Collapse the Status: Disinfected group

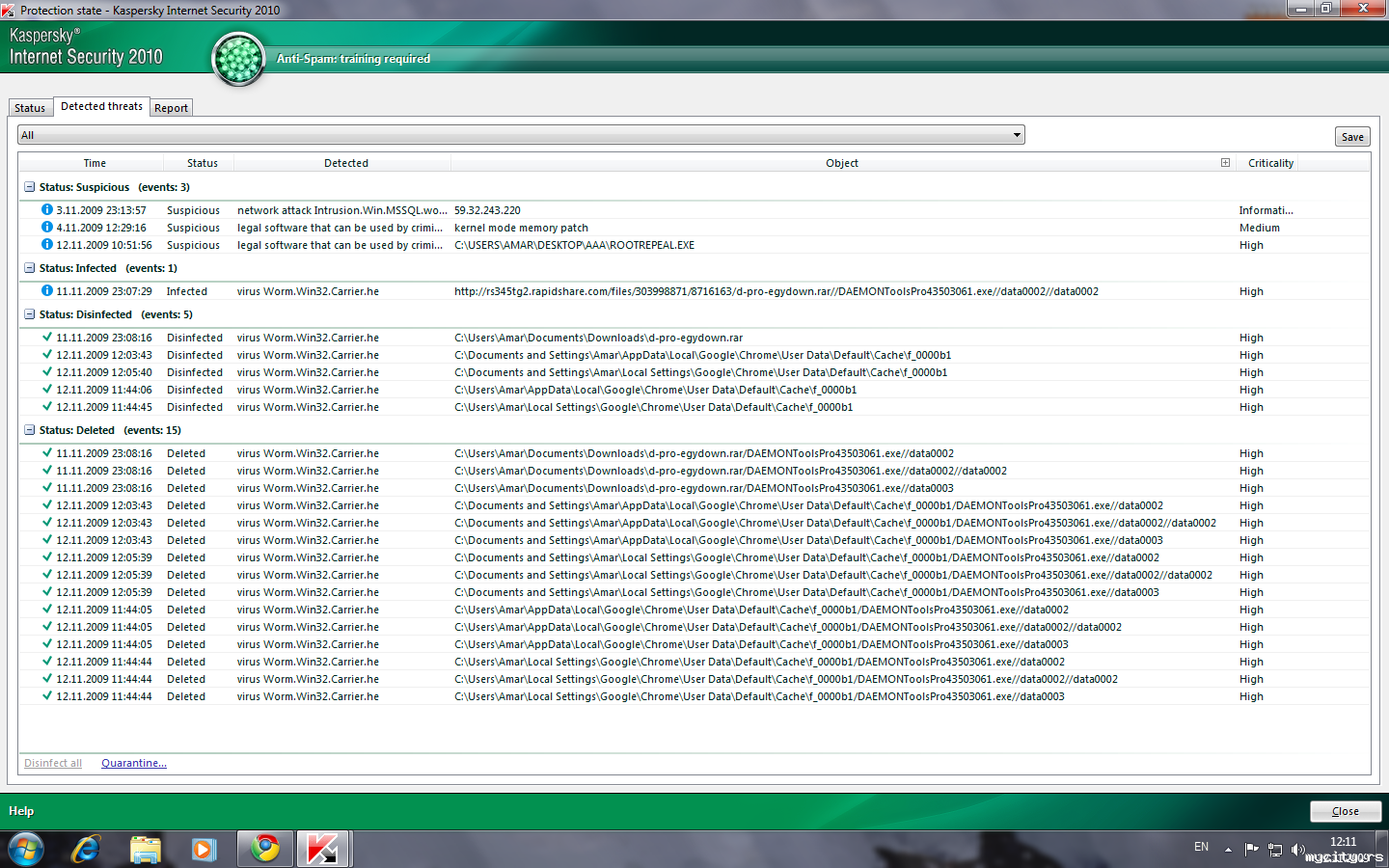click(x=29, y=314)
